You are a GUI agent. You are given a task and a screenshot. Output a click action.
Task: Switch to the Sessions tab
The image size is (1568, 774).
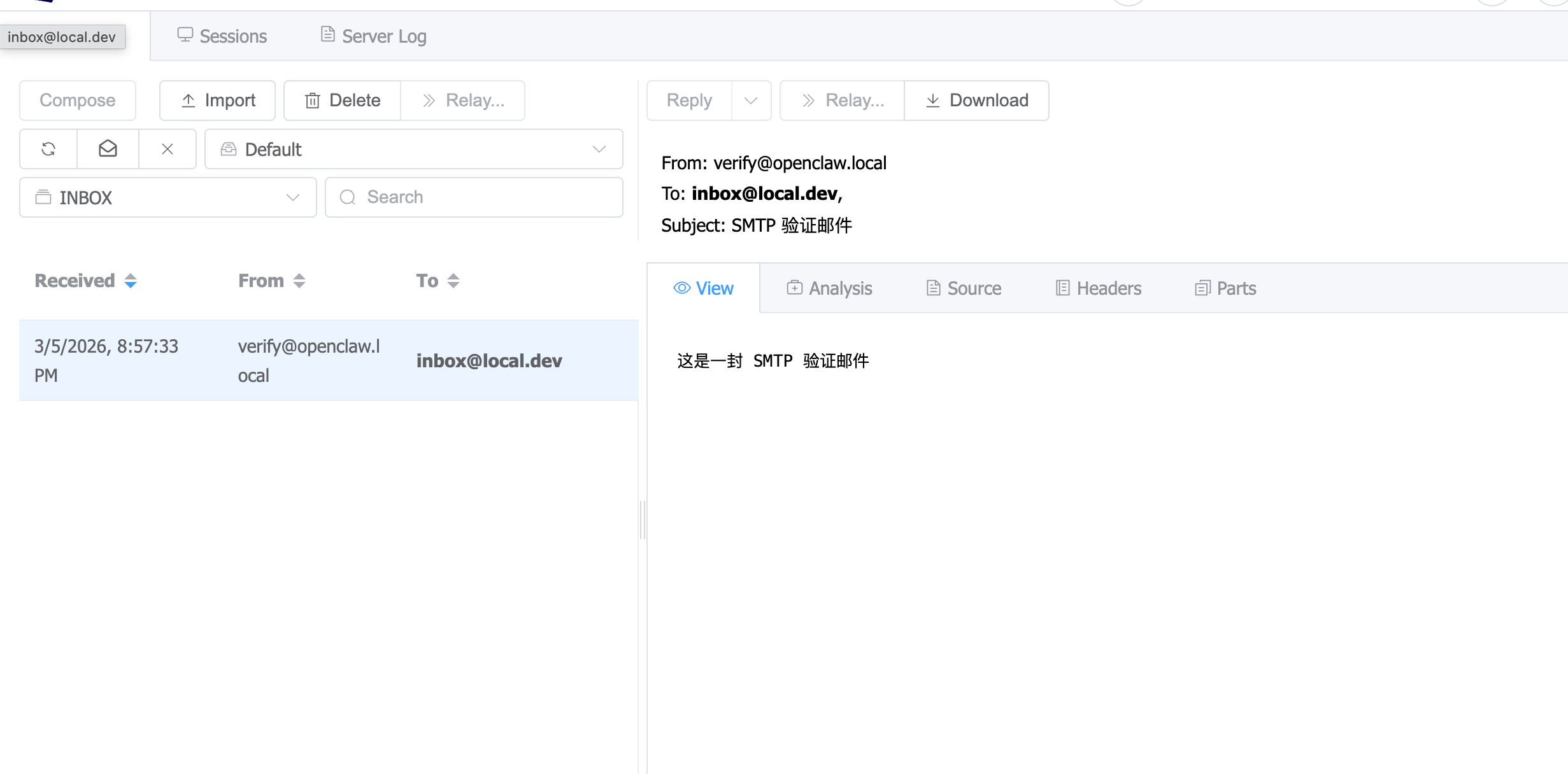[x=222, y=36]
